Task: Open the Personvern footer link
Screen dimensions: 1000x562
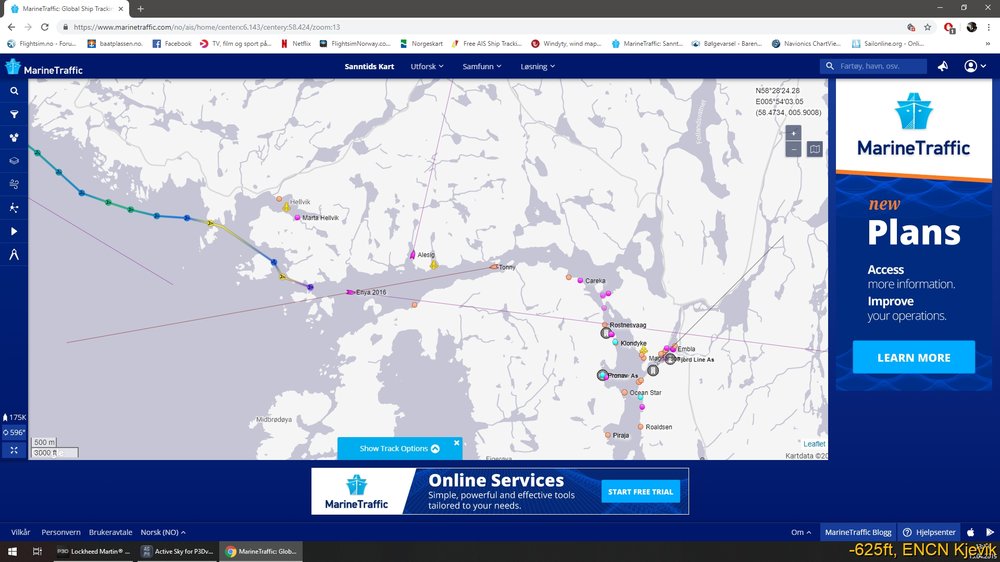Action: coord(61,532)
